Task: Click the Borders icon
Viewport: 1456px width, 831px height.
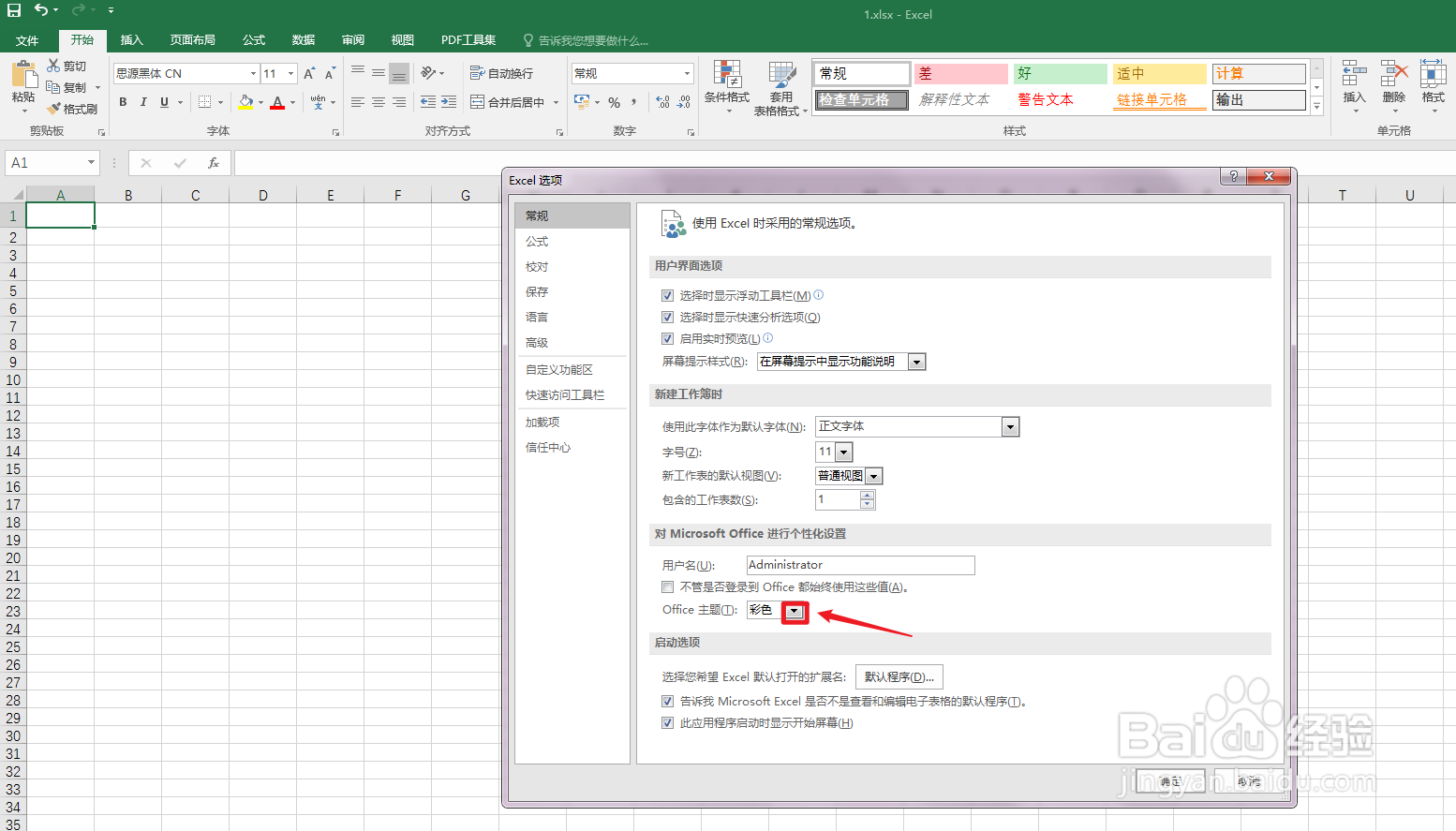Action: click(x=205, y=102)
